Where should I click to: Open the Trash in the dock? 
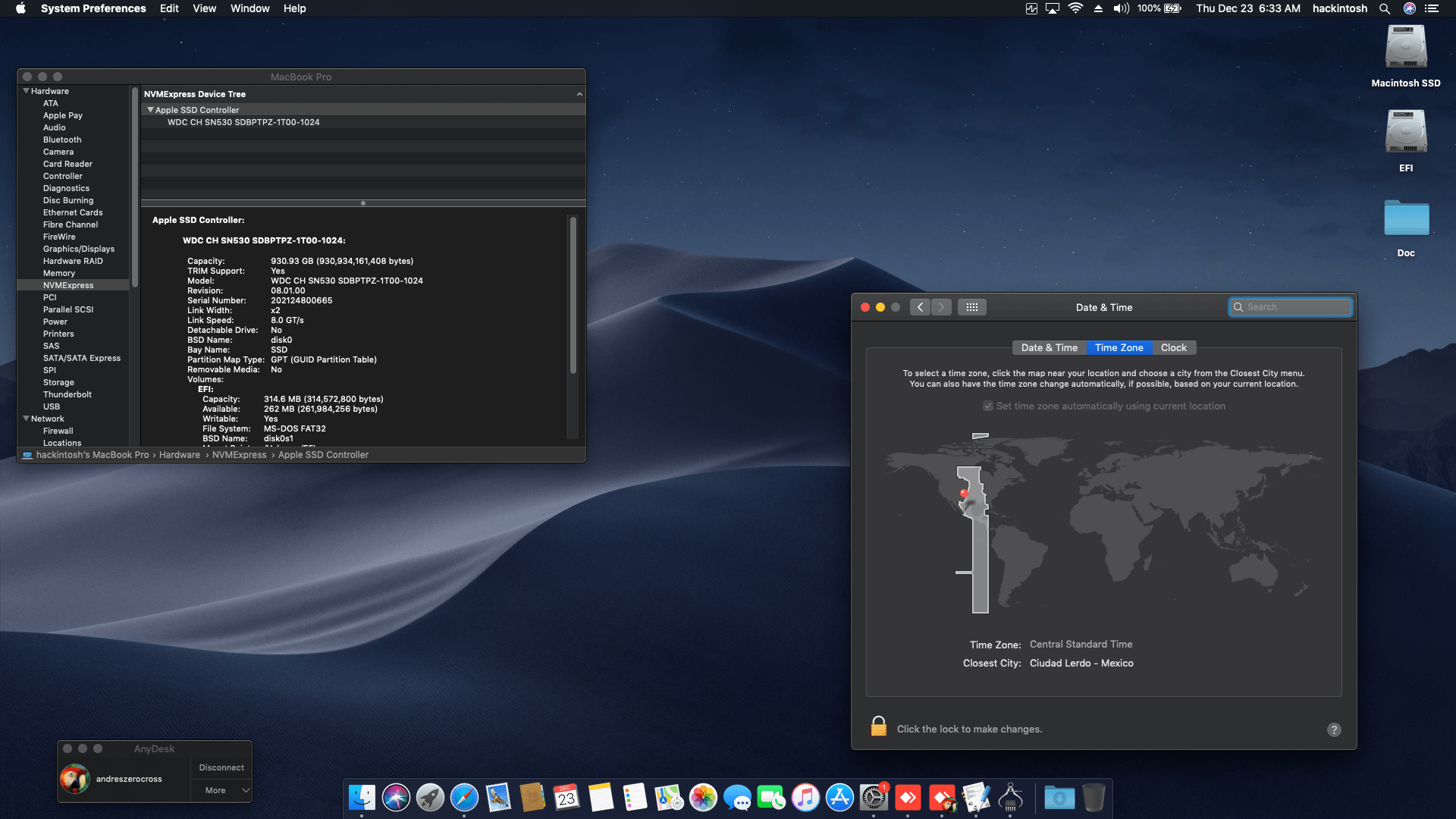point(1094,798)
